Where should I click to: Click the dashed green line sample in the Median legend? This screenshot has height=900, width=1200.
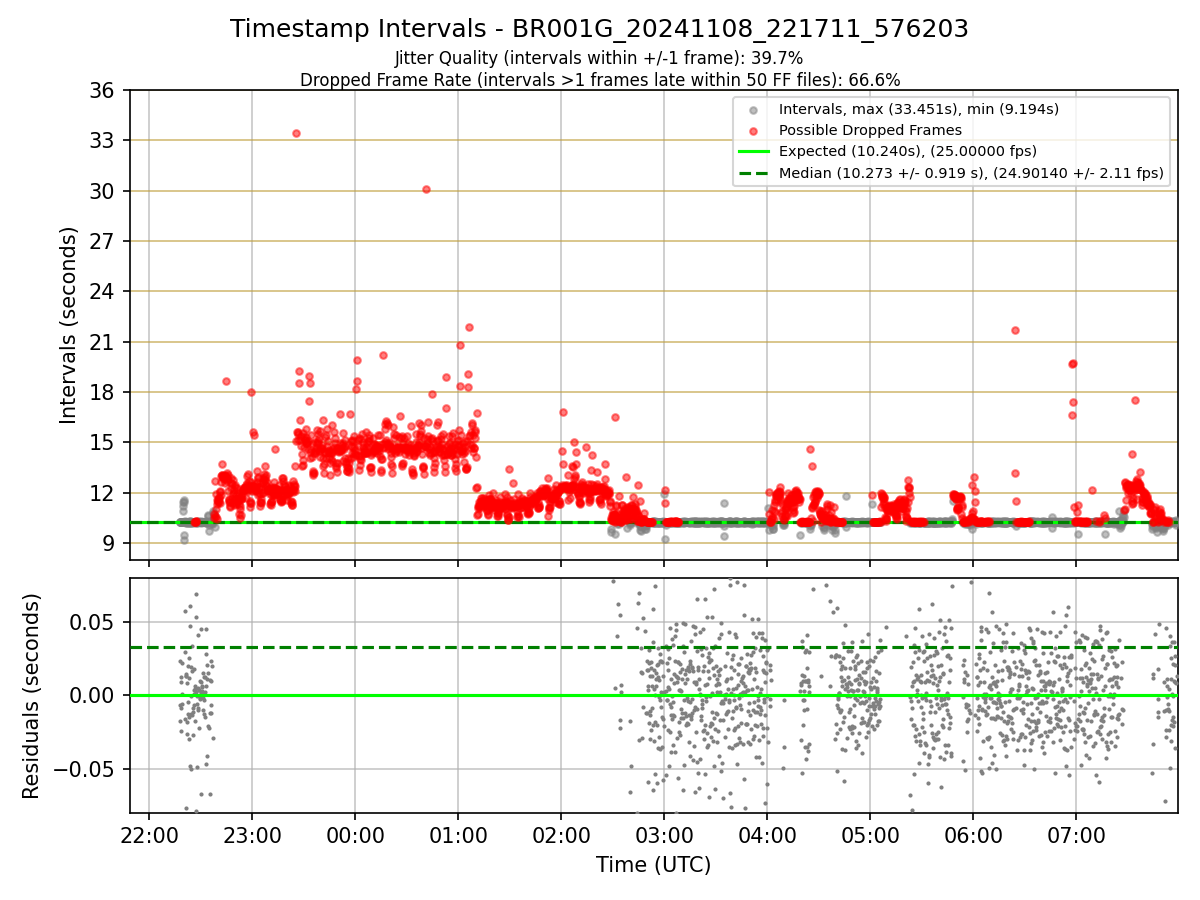[753, 173]
